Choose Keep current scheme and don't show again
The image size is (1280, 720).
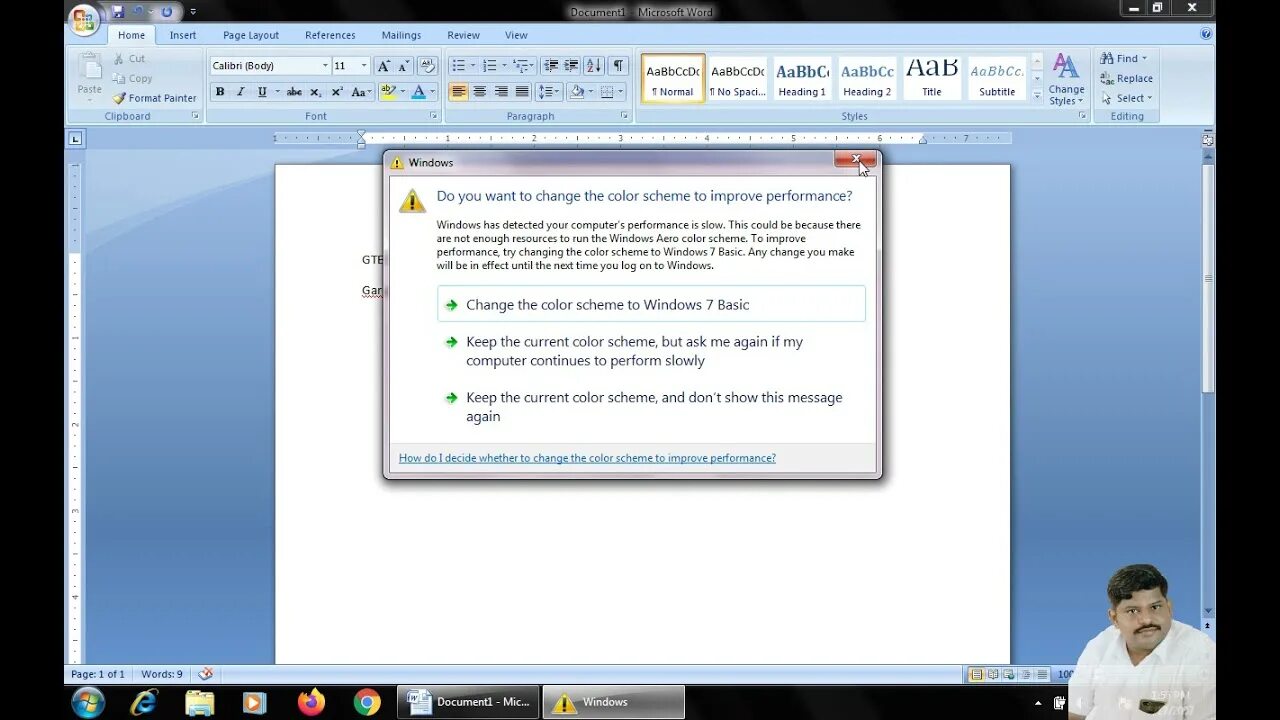(651, 407)
